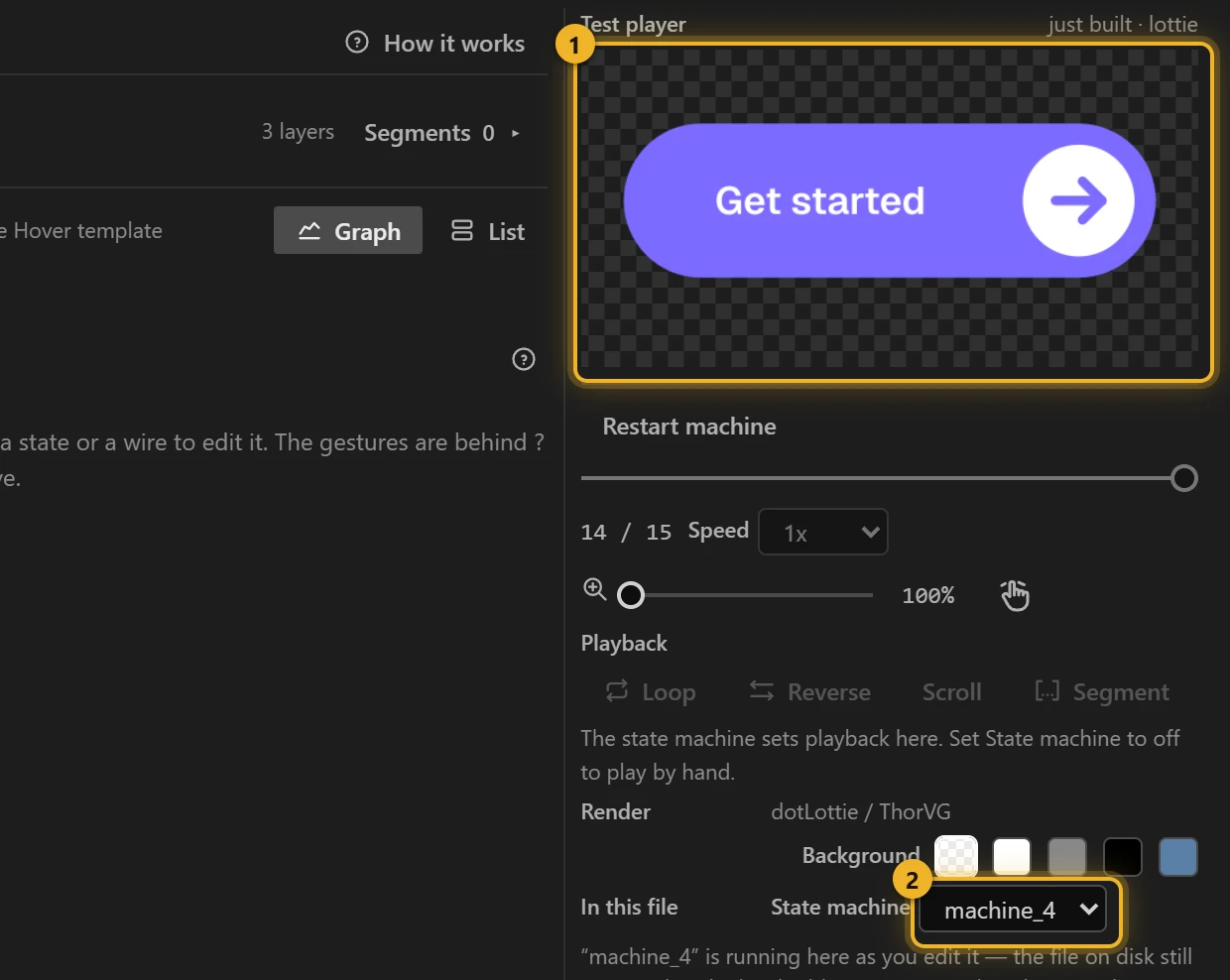Viewport: 1230px width, 980px height.
Task: Click the "just built · lottie" status text
Action: coord(1123,24)
